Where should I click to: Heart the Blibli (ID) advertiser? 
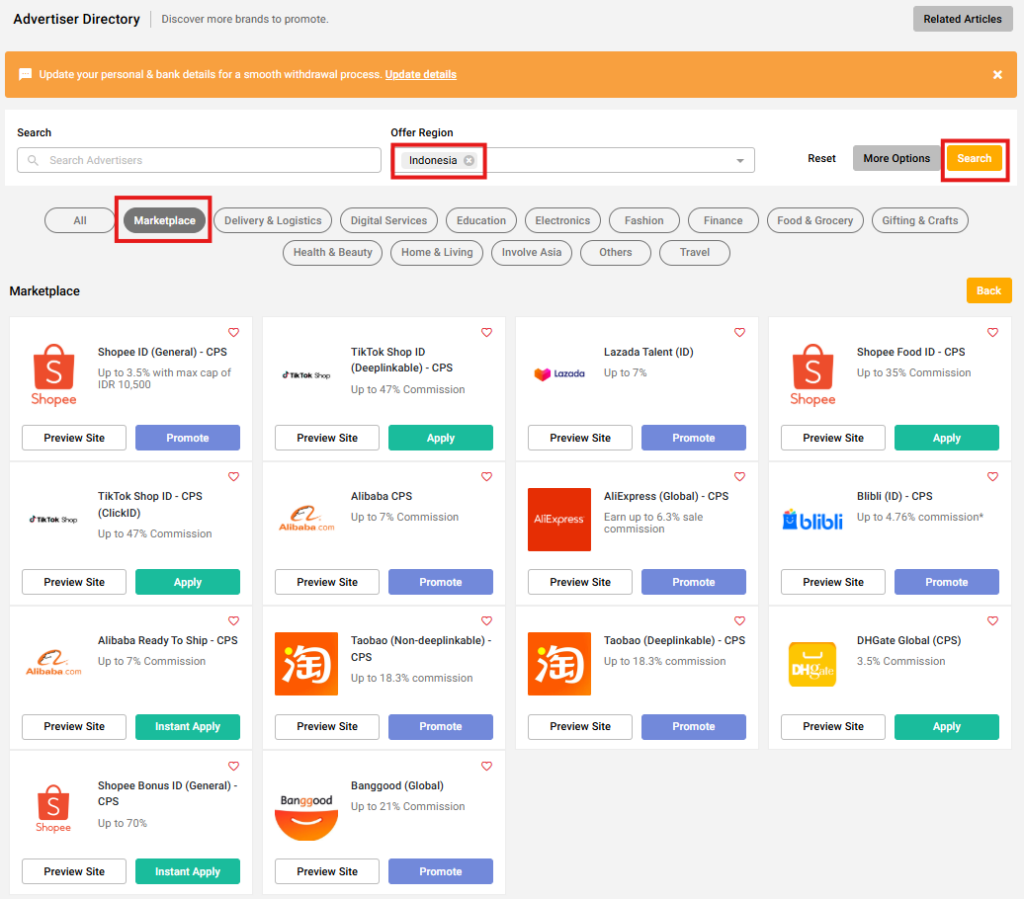[993, 477]
